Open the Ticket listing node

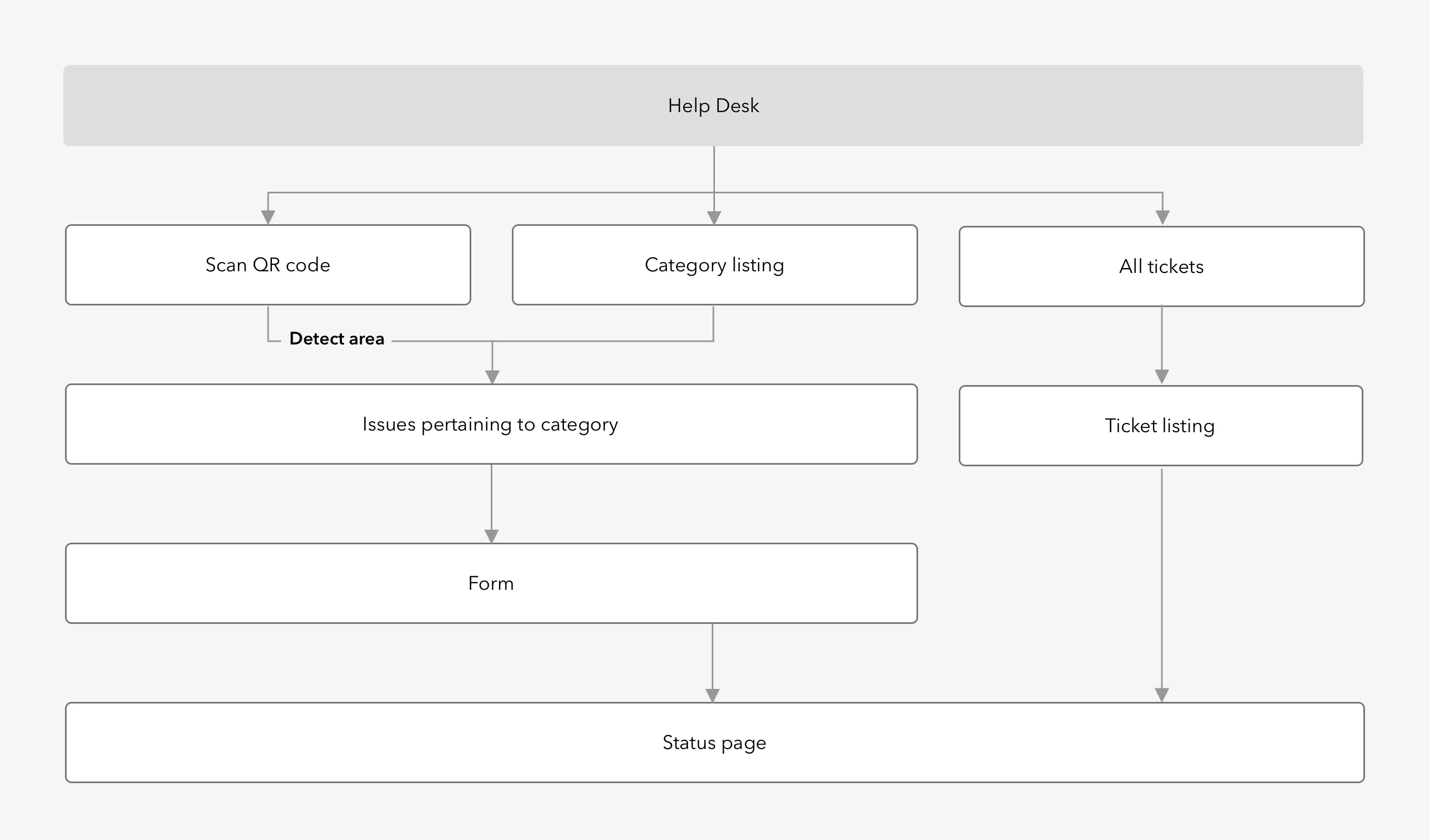pos(1161,426)
